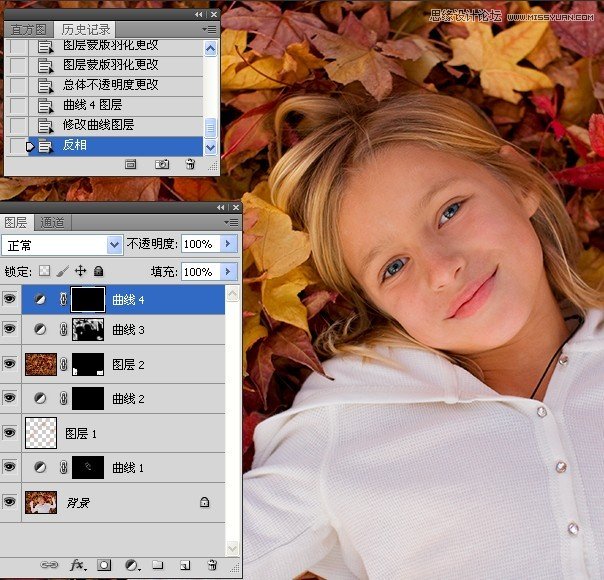Viewport: 604px width, 580px height.
Task: Create a new layer group folder
Action: click(x=157, y=565)
